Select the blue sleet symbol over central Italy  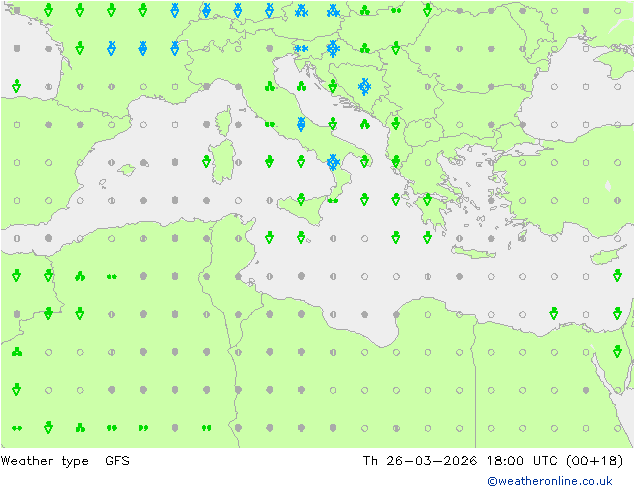pyautogui.click(x=301, y=124)
